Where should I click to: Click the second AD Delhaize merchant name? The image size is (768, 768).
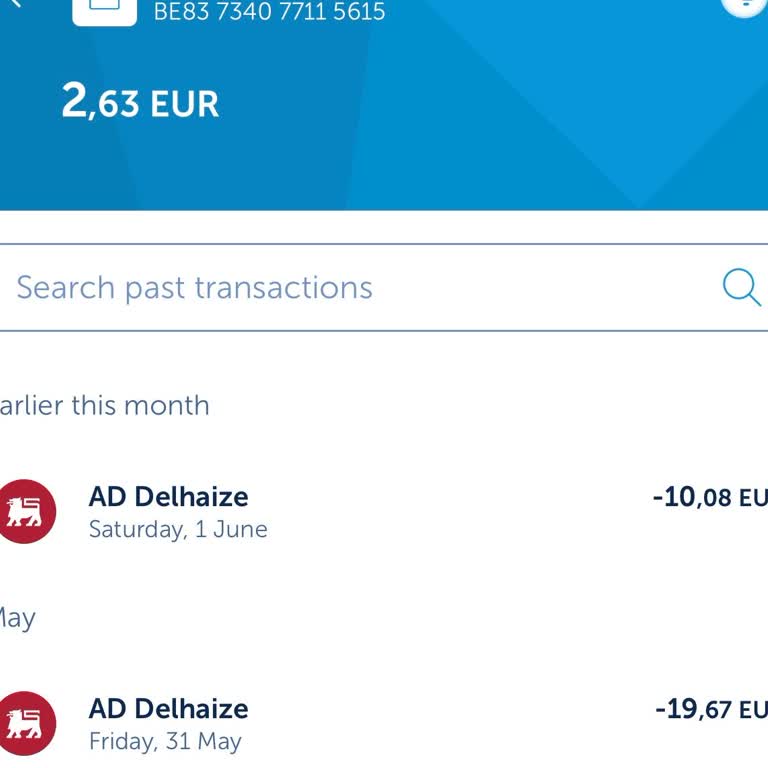[x=168, y=708]
